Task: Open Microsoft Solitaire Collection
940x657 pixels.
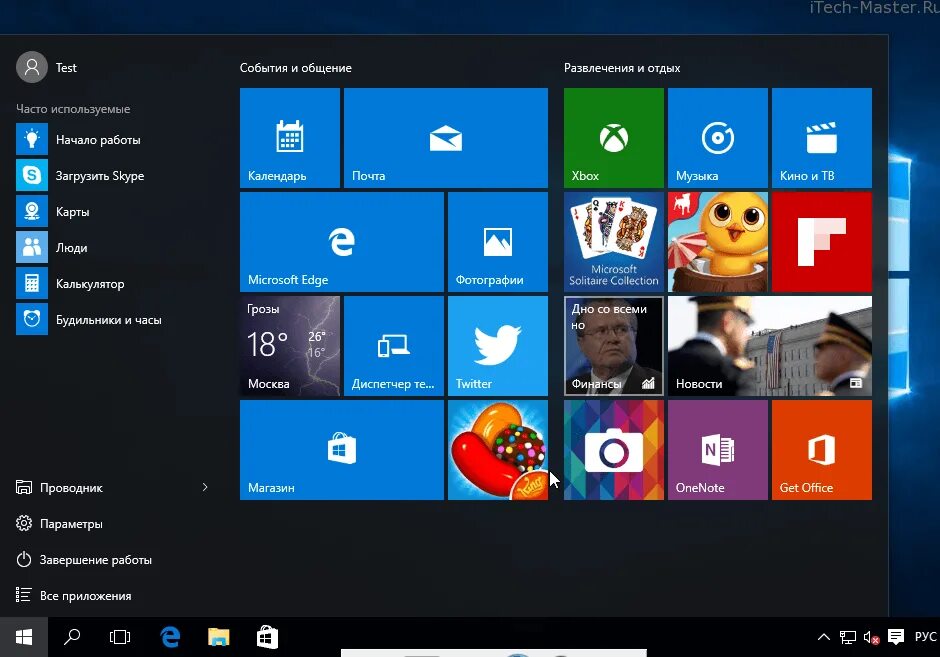Action: coord(613,241)
